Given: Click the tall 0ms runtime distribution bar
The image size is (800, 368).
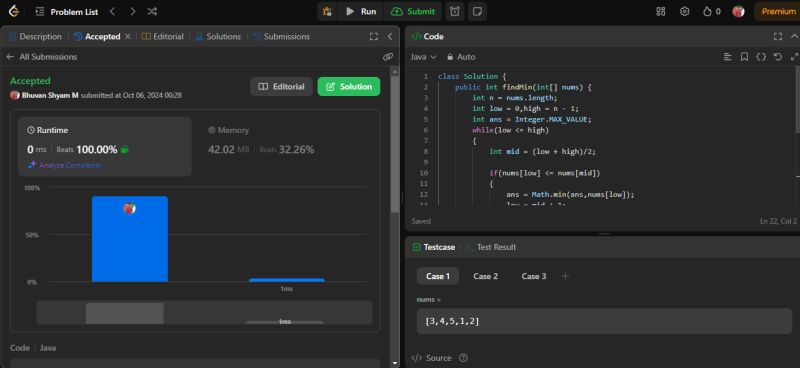Looking at the screenshot, I should pos(130,239).
